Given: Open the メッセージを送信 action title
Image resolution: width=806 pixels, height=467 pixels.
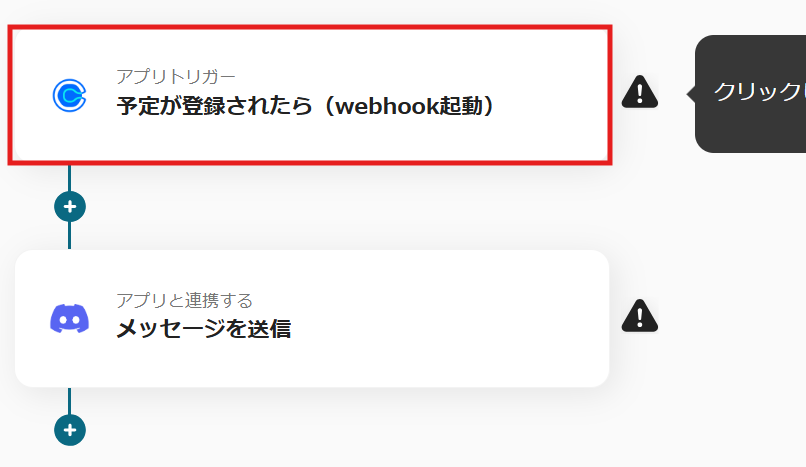Looking at the screenshot, I should (204, 329).
